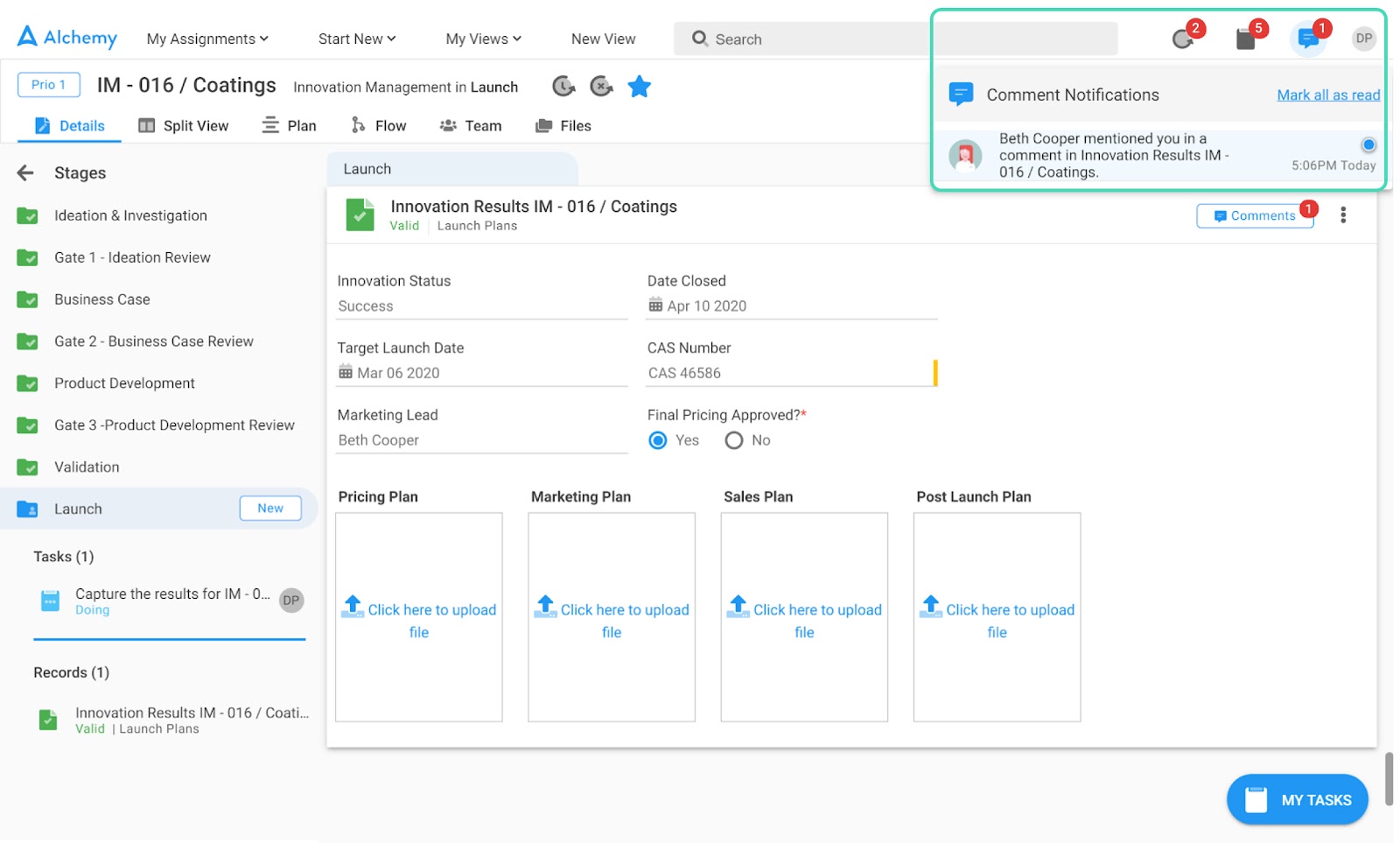This screenshot has height=843, width=1400.
Task: Open the Capture the results task
Action: click(x=171, y=601)
